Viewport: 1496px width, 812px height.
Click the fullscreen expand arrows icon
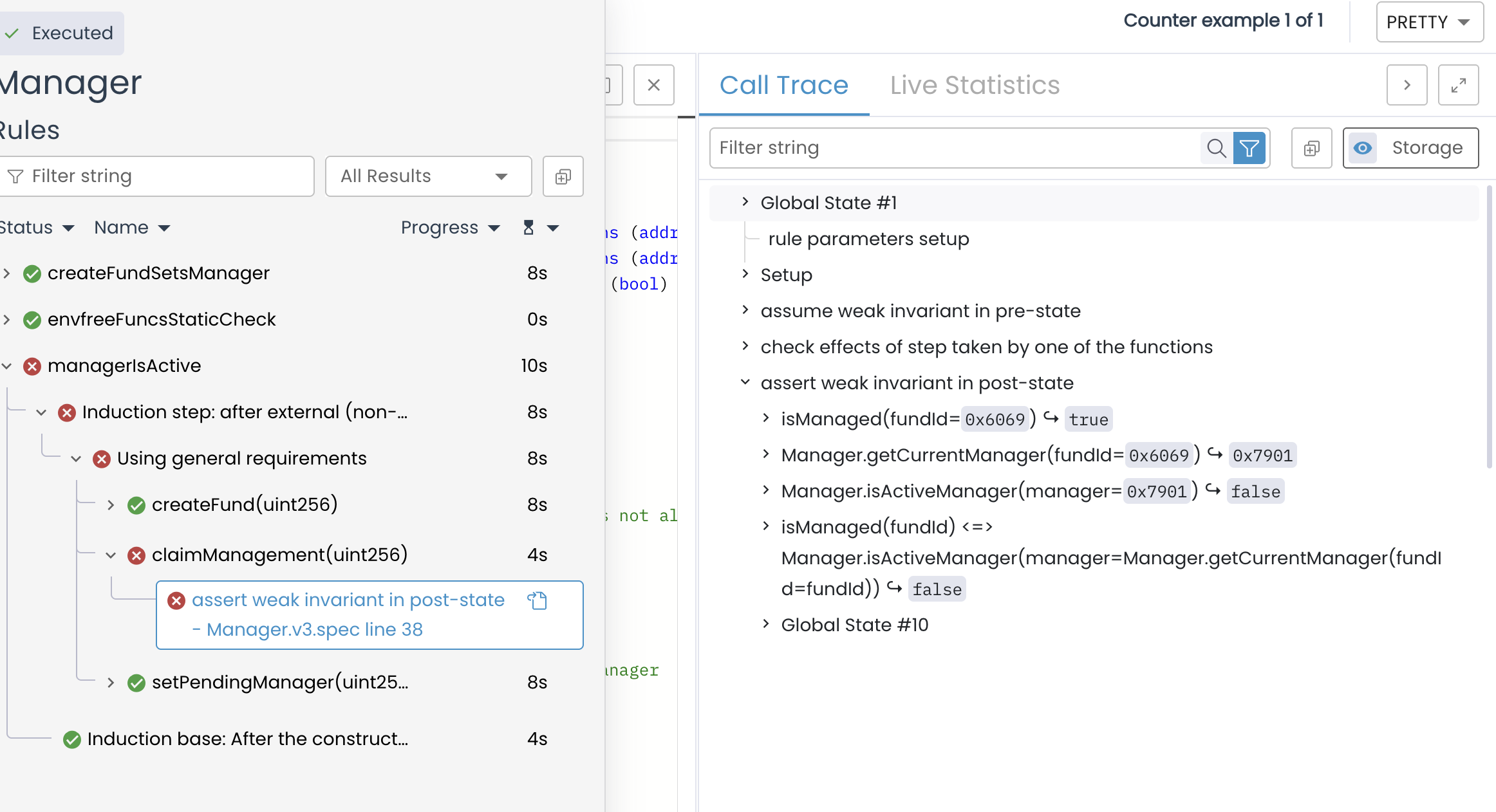1458,85
